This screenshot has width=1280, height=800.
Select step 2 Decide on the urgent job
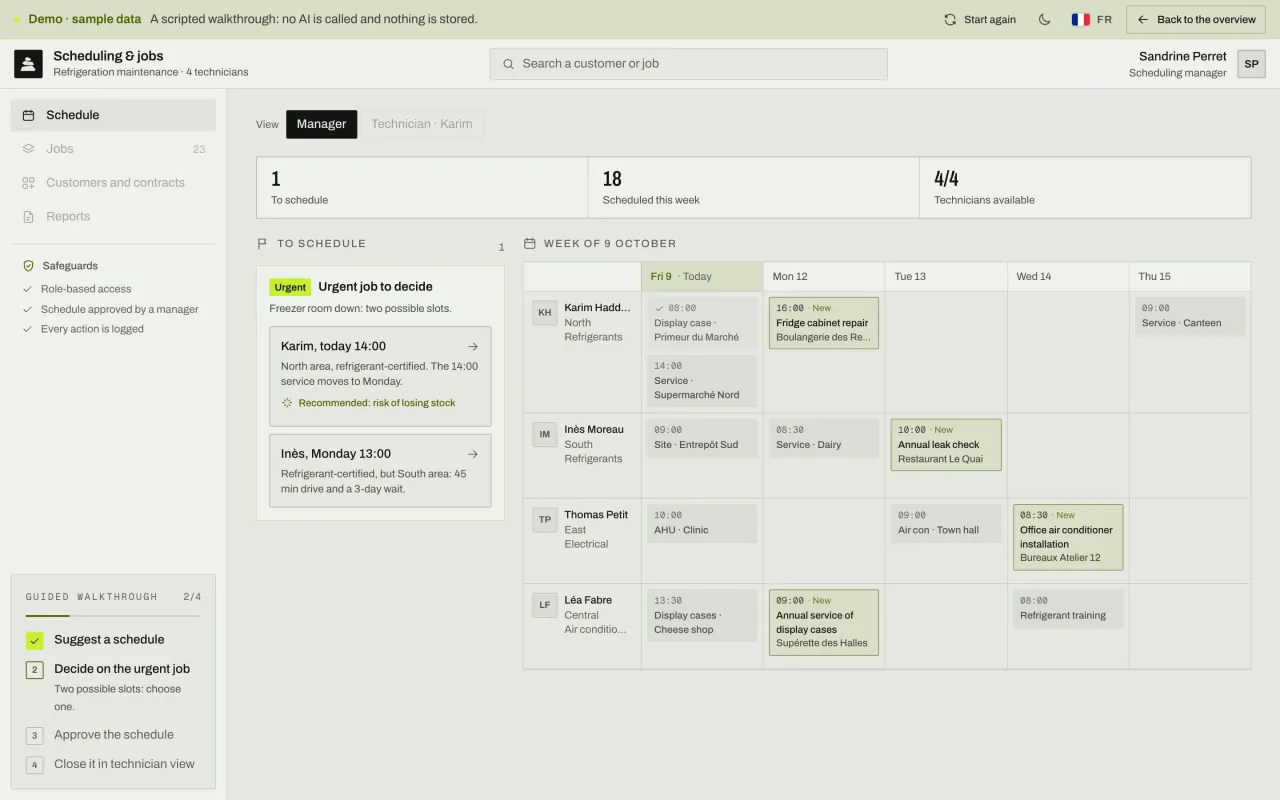tap(113, 686)
